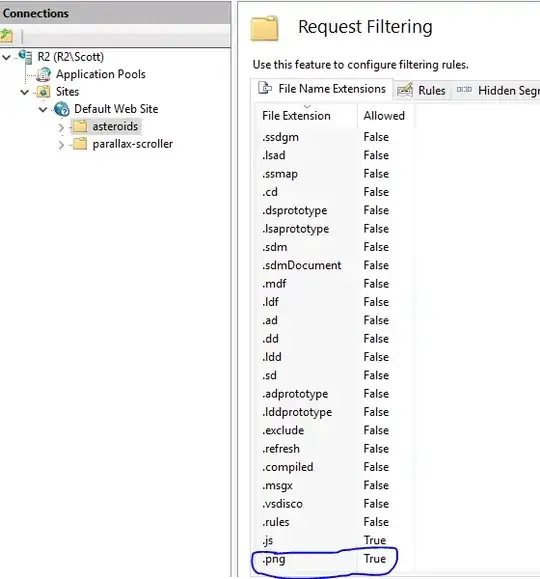Select the .msgx extension row
Screen dimensions: 540x579
point(334,486)
